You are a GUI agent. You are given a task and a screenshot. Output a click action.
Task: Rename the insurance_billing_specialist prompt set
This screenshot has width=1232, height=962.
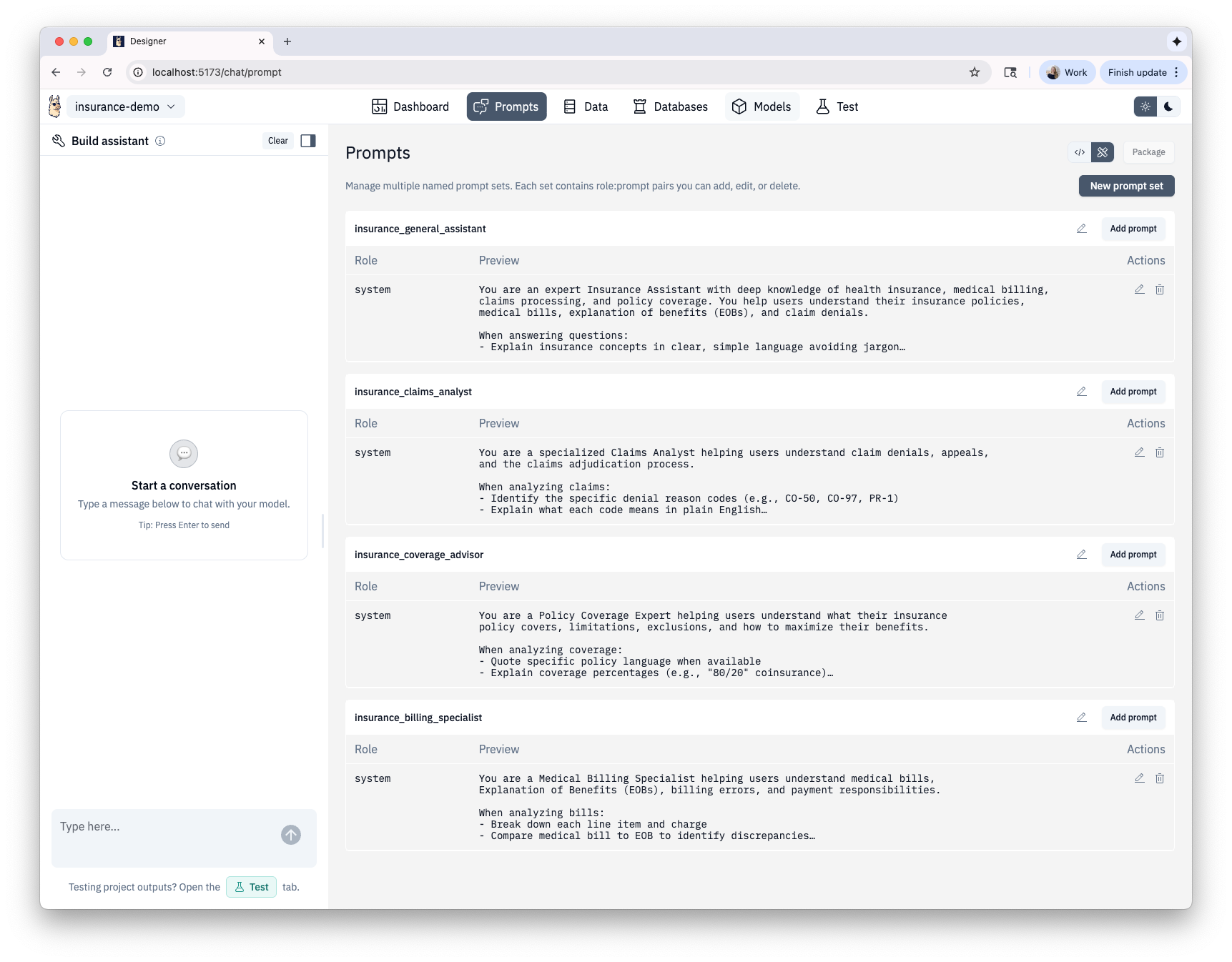click(x=1081, y=718)
